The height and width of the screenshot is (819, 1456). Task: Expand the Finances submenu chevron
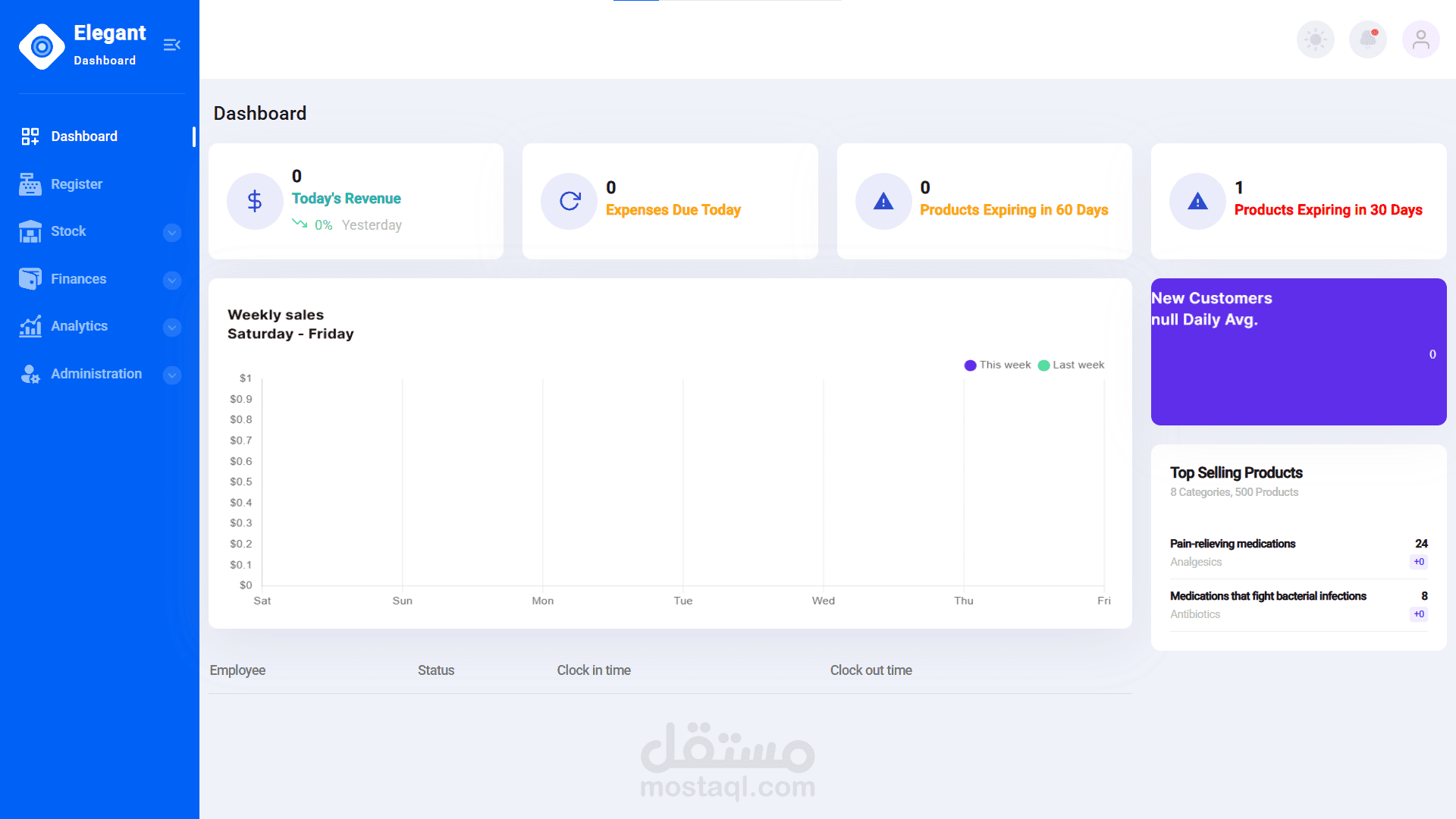[x=172, y=281]
